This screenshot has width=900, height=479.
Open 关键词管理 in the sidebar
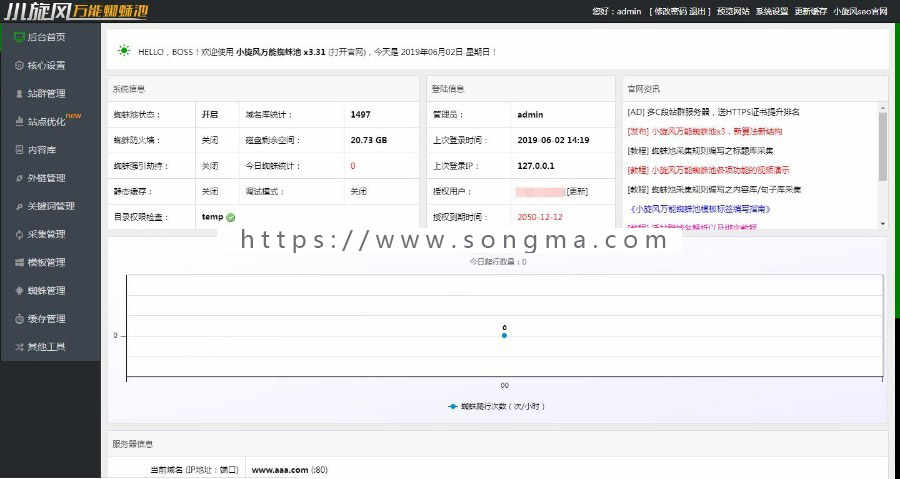click(x=51, y=206)
